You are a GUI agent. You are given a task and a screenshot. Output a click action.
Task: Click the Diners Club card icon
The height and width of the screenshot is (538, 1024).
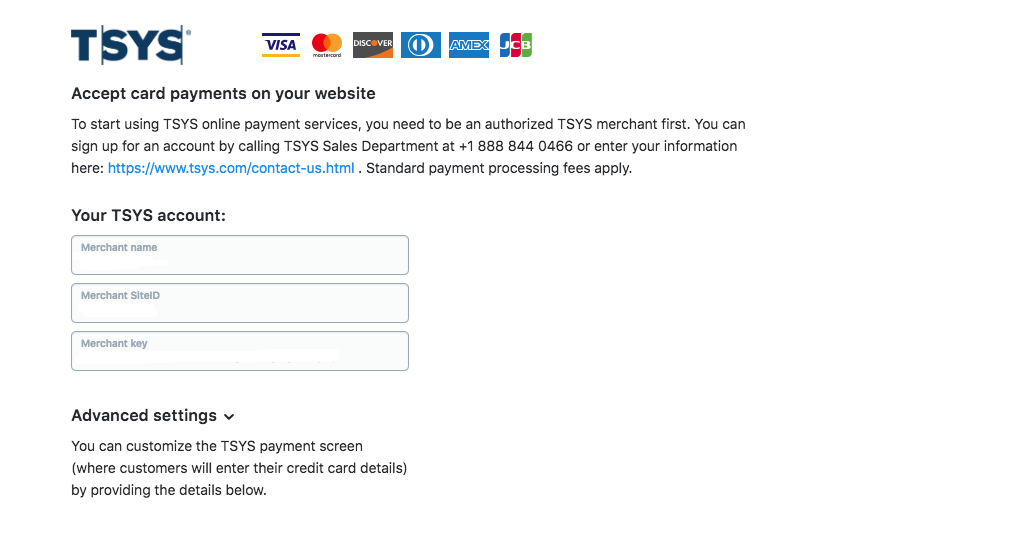421,45
